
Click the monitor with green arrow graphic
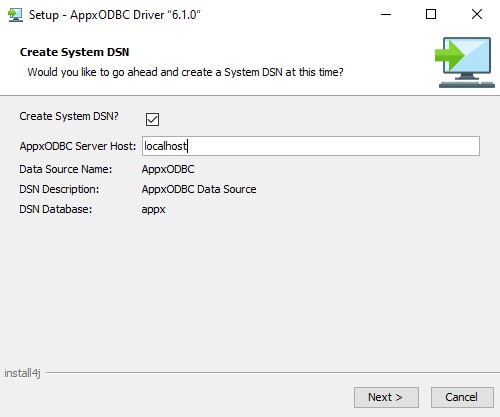tap(465, 62)
